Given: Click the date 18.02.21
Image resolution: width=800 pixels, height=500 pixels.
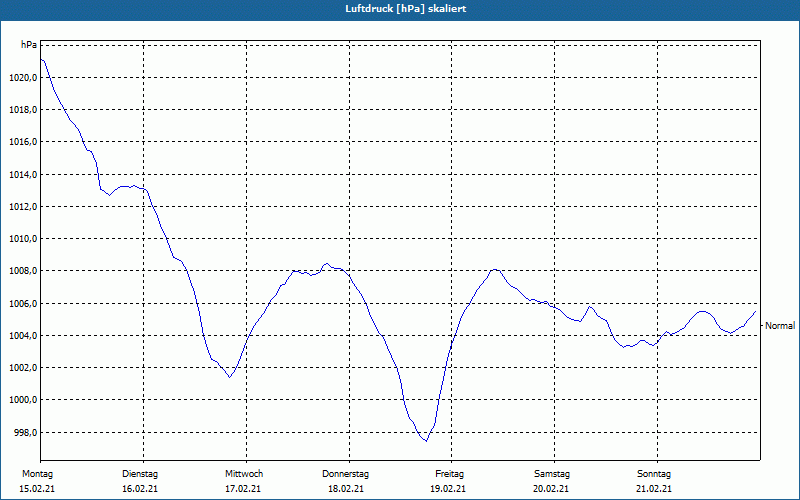Looking at the screenshot, I should pyautogui.click(x=346, y=489).
